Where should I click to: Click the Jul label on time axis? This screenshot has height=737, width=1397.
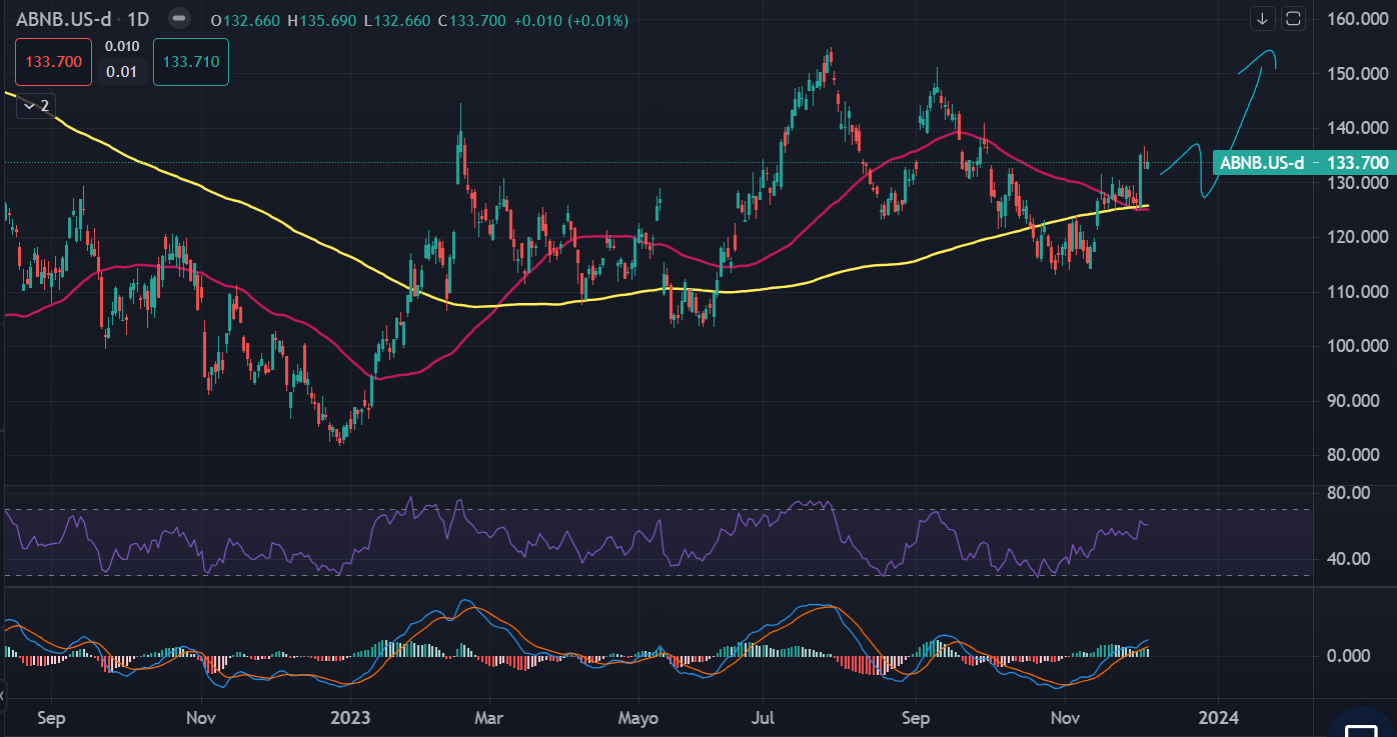[762, 718]
